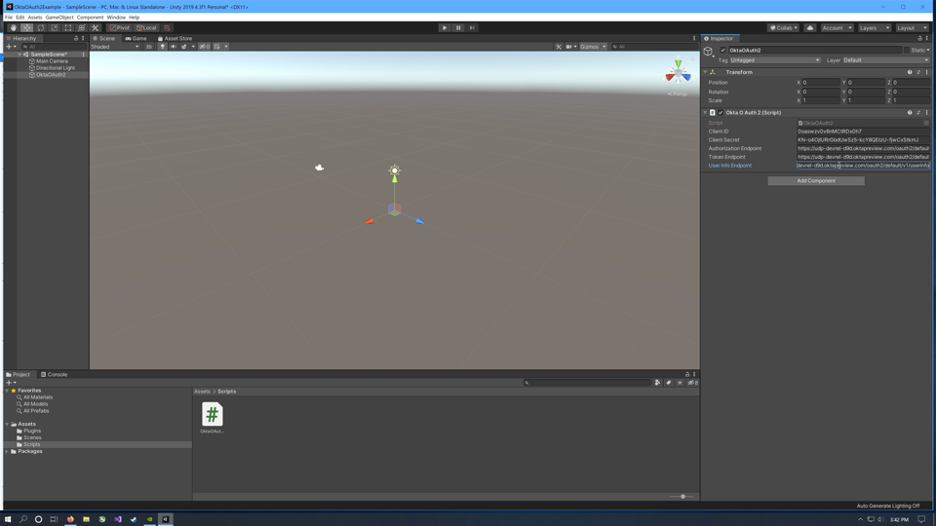Open the Layer dropdown showing Default
The height and width of the screenshot is (526, 936).
tap(885, 60)
